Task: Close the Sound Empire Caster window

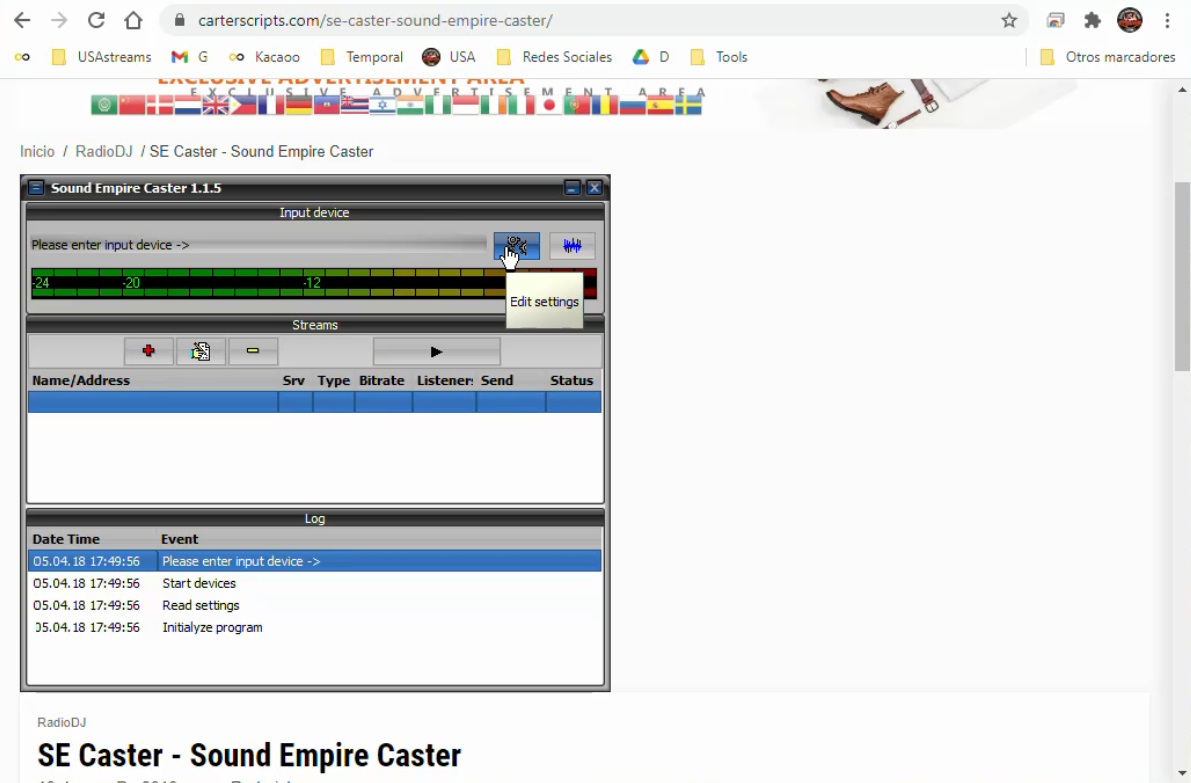Action: click(595, 188)
